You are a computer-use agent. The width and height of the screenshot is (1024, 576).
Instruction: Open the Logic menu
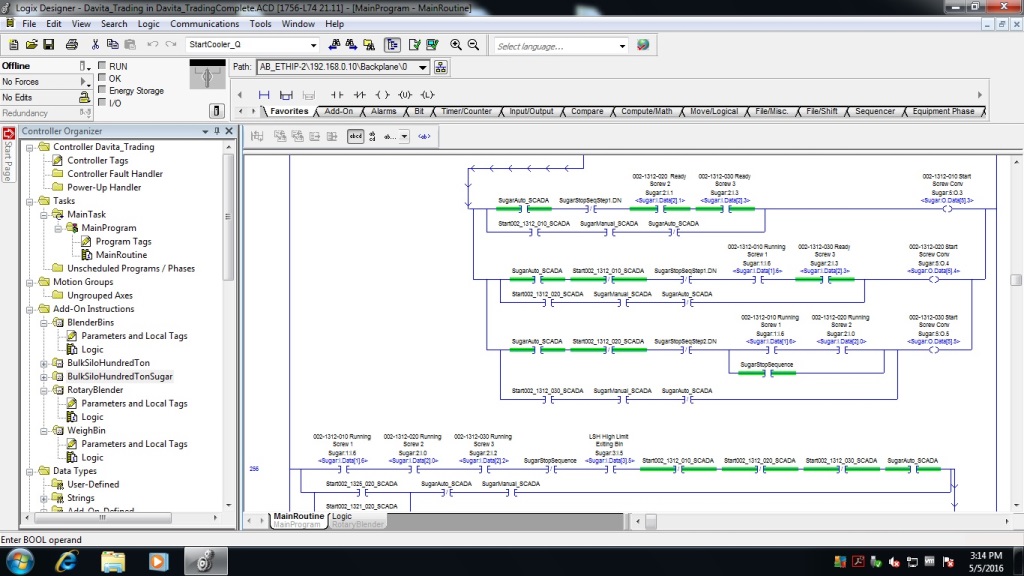tap(148, 24)
